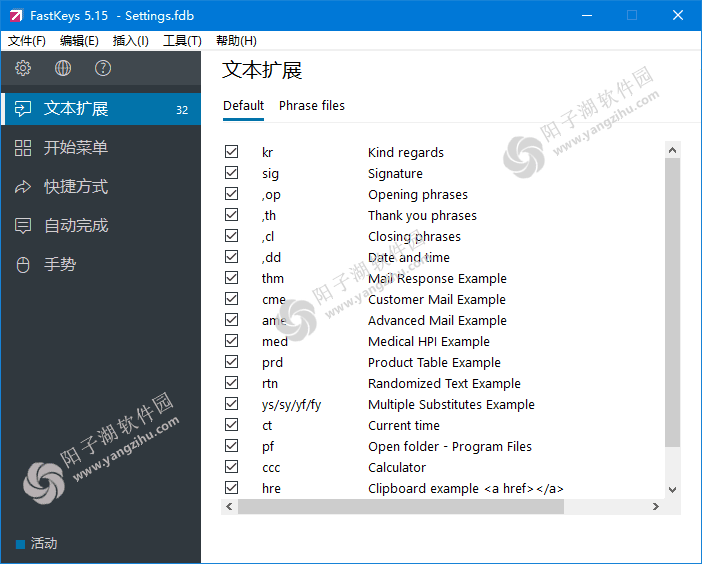Select the Multiple Substitutes Example row
The height and width of the screenshot is (564, 702).
pos(443,404)
